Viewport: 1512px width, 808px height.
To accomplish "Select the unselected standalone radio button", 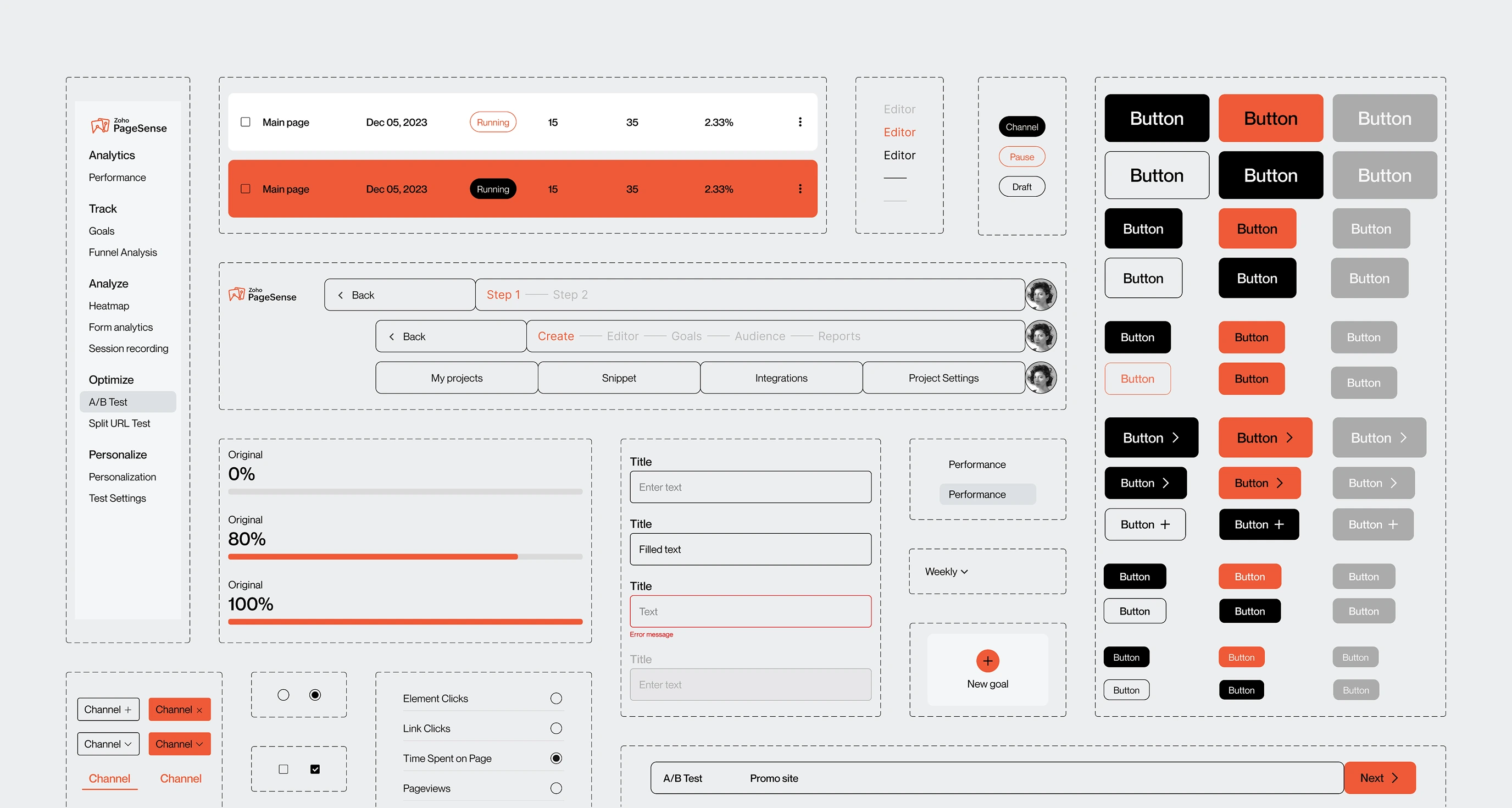I will [283, 695].
